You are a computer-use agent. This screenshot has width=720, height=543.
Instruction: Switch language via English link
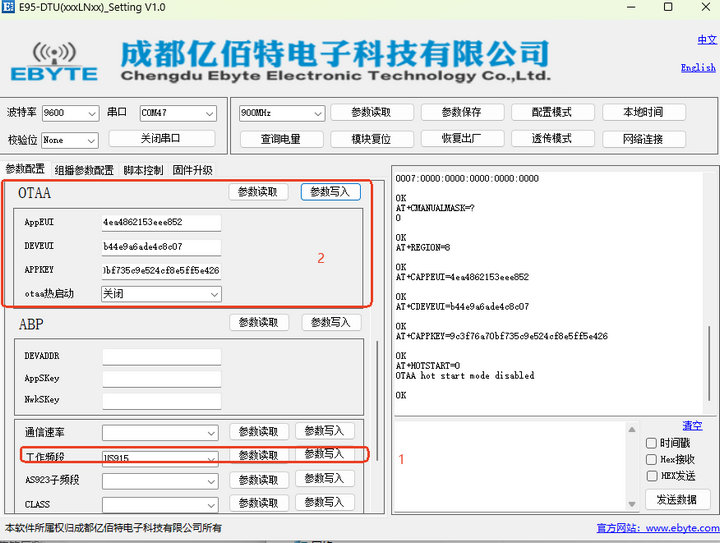pos(698,68)
